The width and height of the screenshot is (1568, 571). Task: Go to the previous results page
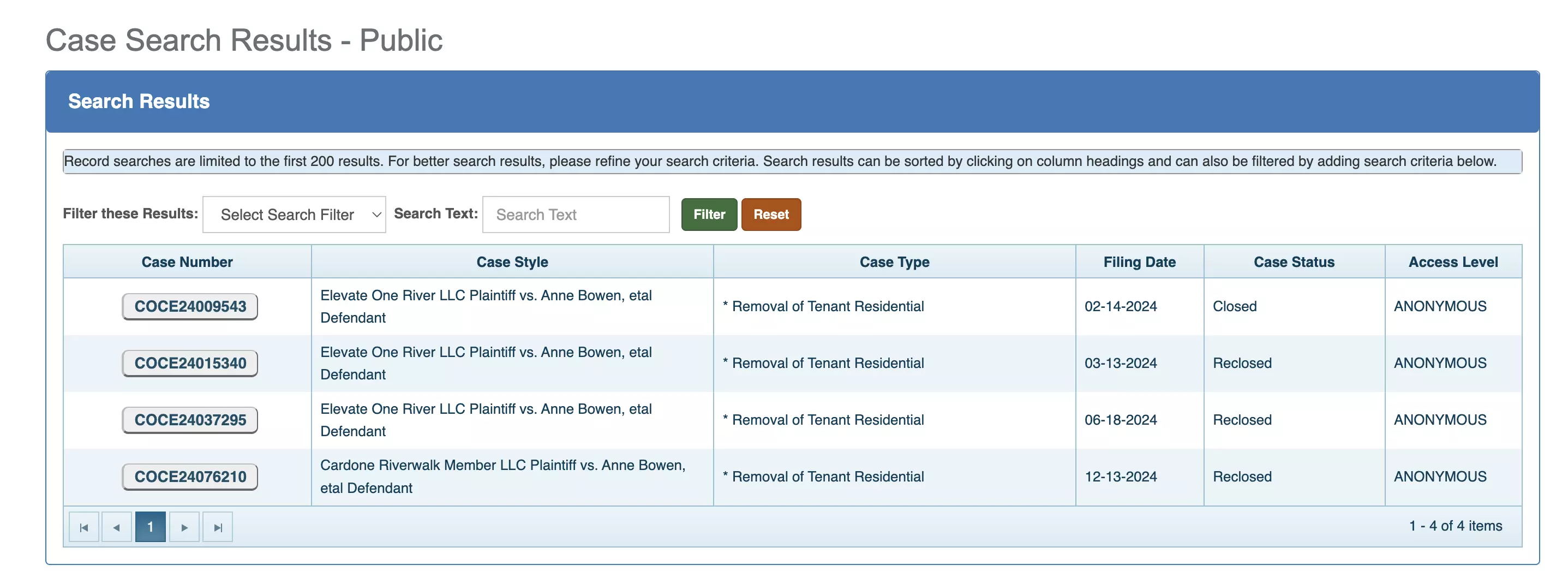click(117, 527)
